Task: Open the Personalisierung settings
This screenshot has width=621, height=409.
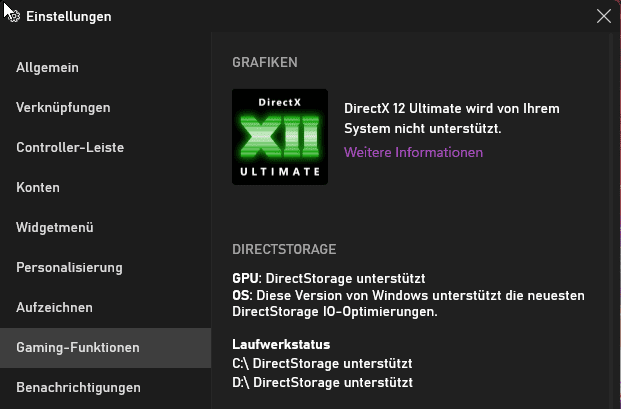Action: [x=105, y=268]
